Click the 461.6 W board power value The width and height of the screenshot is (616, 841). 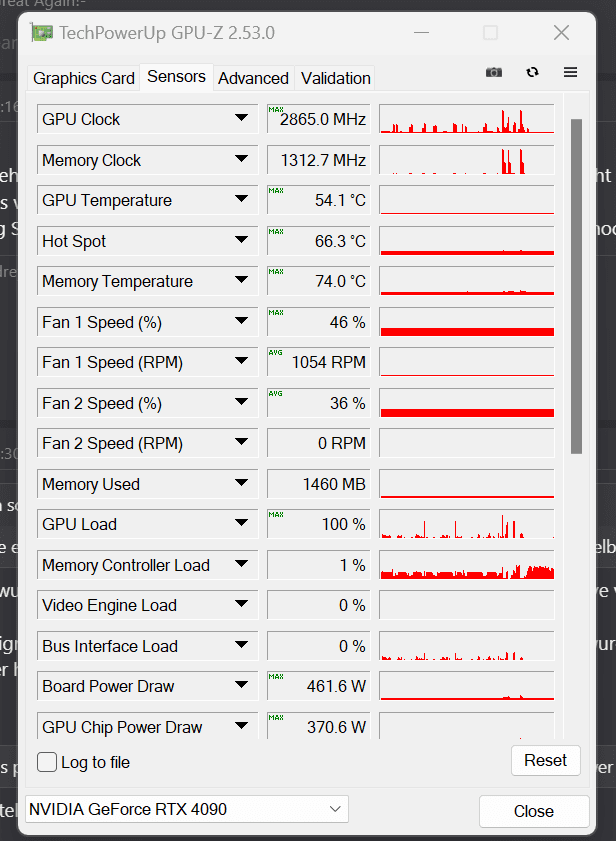click(x=319, y=685)
